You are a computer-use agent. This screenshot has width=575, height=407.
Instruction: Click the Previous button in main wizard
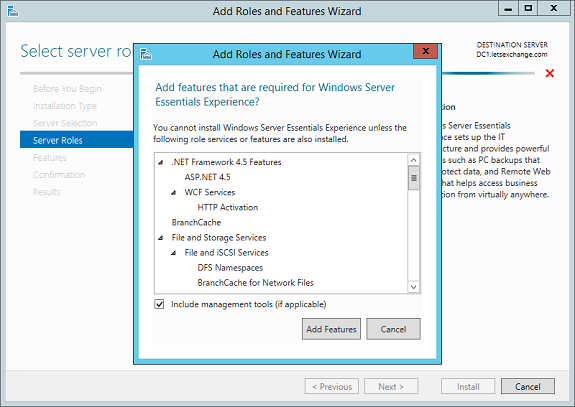tap(332, 386)
